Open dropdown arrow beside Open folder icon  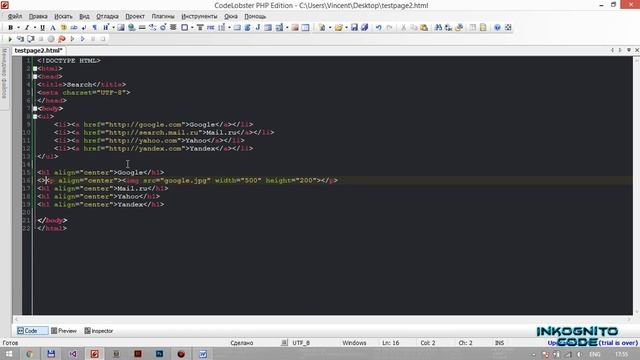[346, 28]
